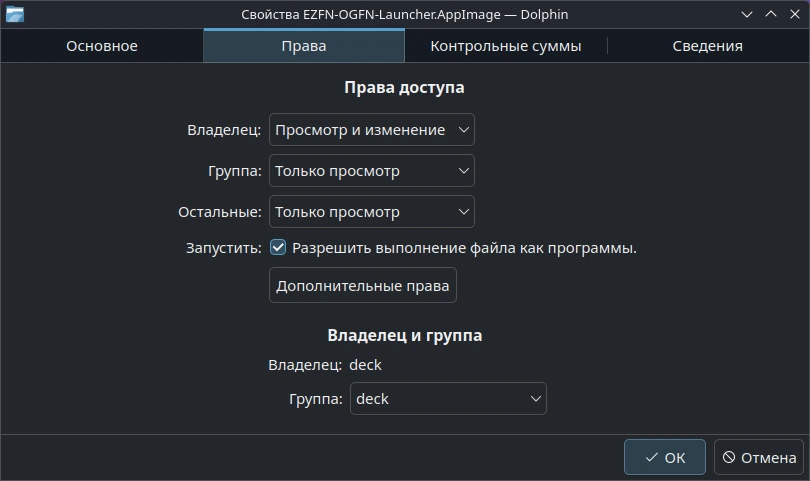Minimize the properties window
Image resolution: width=810 pixels, height=481 pixels.
click(x=747, y=14)
